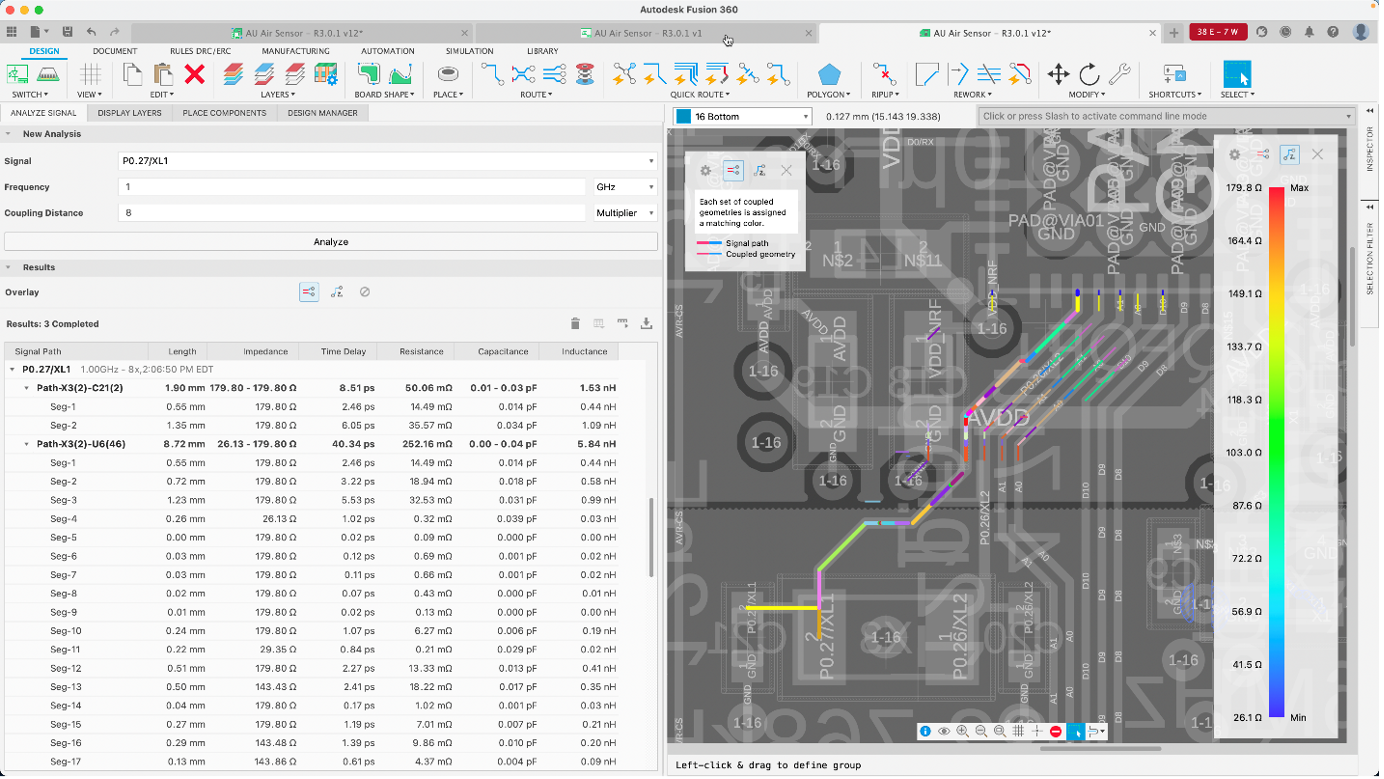Click the stacked via icon in Route
Image resolution: width=1384 pixels, height=779 pixels.
click(585, 74)
